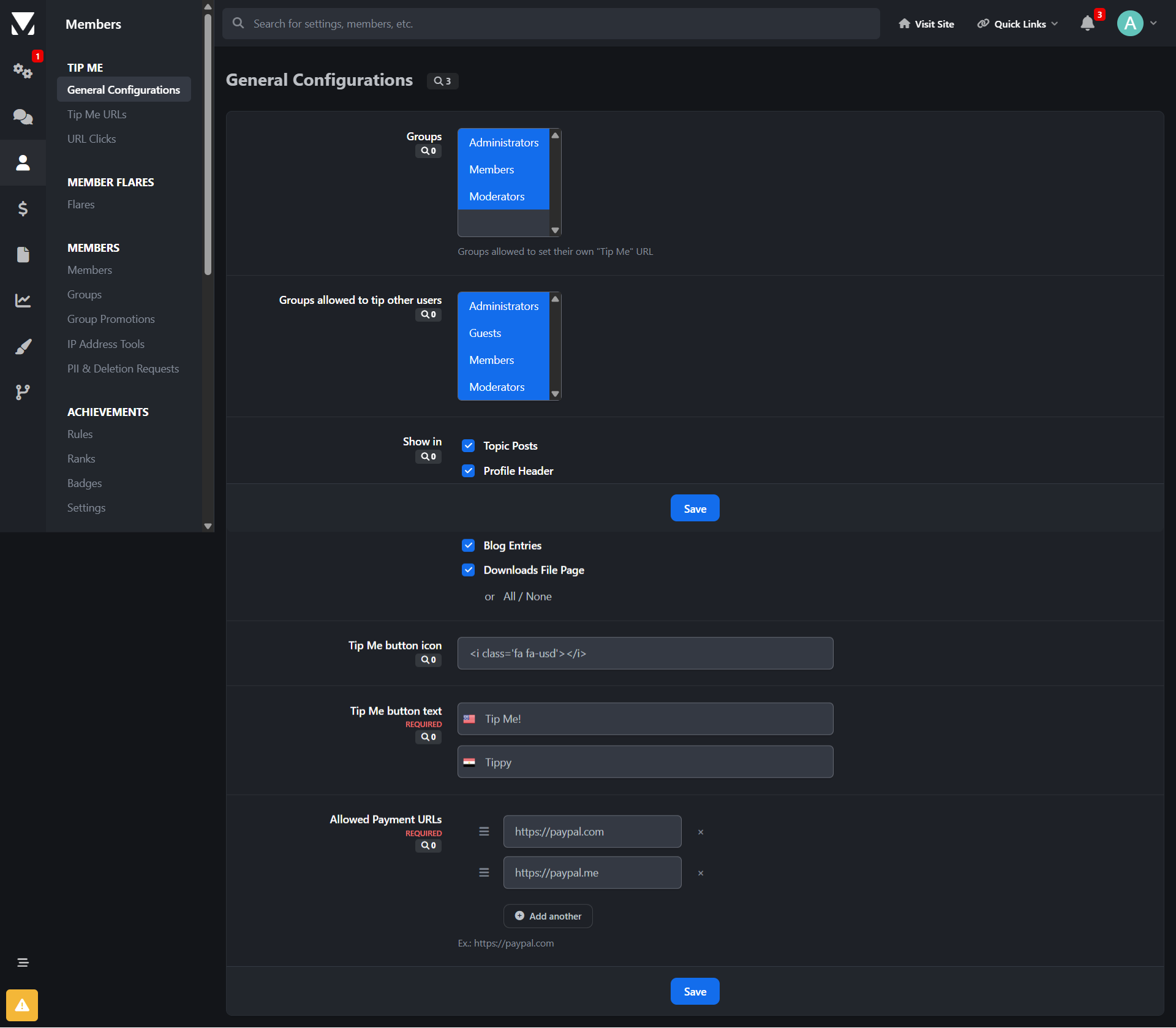Click sidebar menu scroll down arrow
Image resolution: width=1176 pixels, height=1028 pixels.
(208, 526)
